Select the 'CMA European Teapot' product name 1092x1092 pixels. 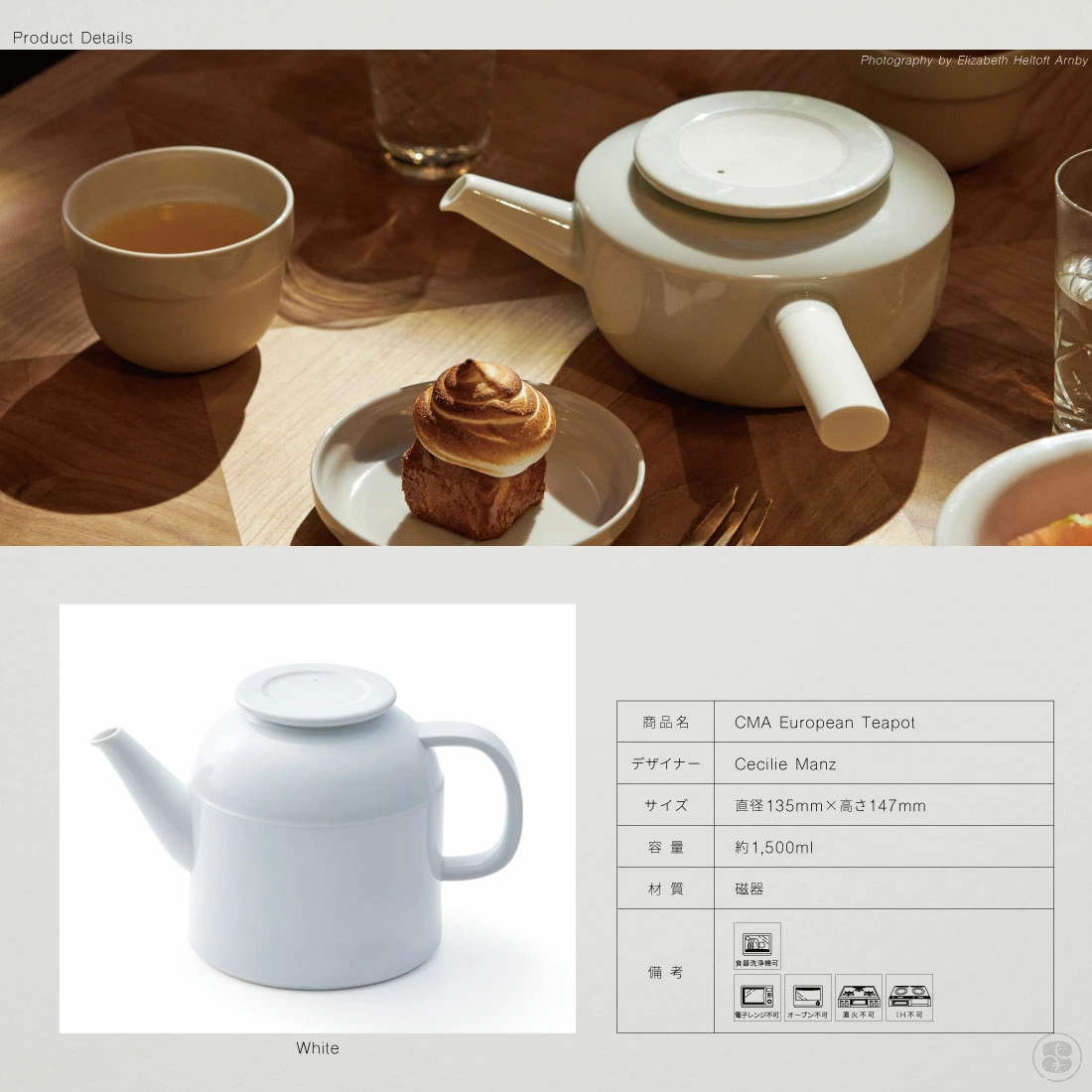(825, 723)
